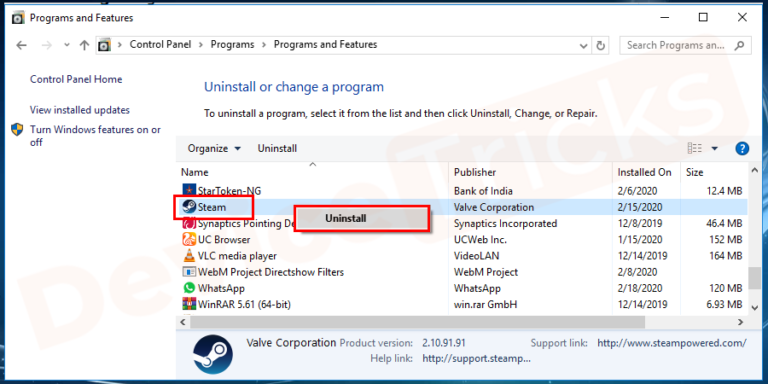Select the UC Browser icon
The image size is (768, 384).
(189, 240)
